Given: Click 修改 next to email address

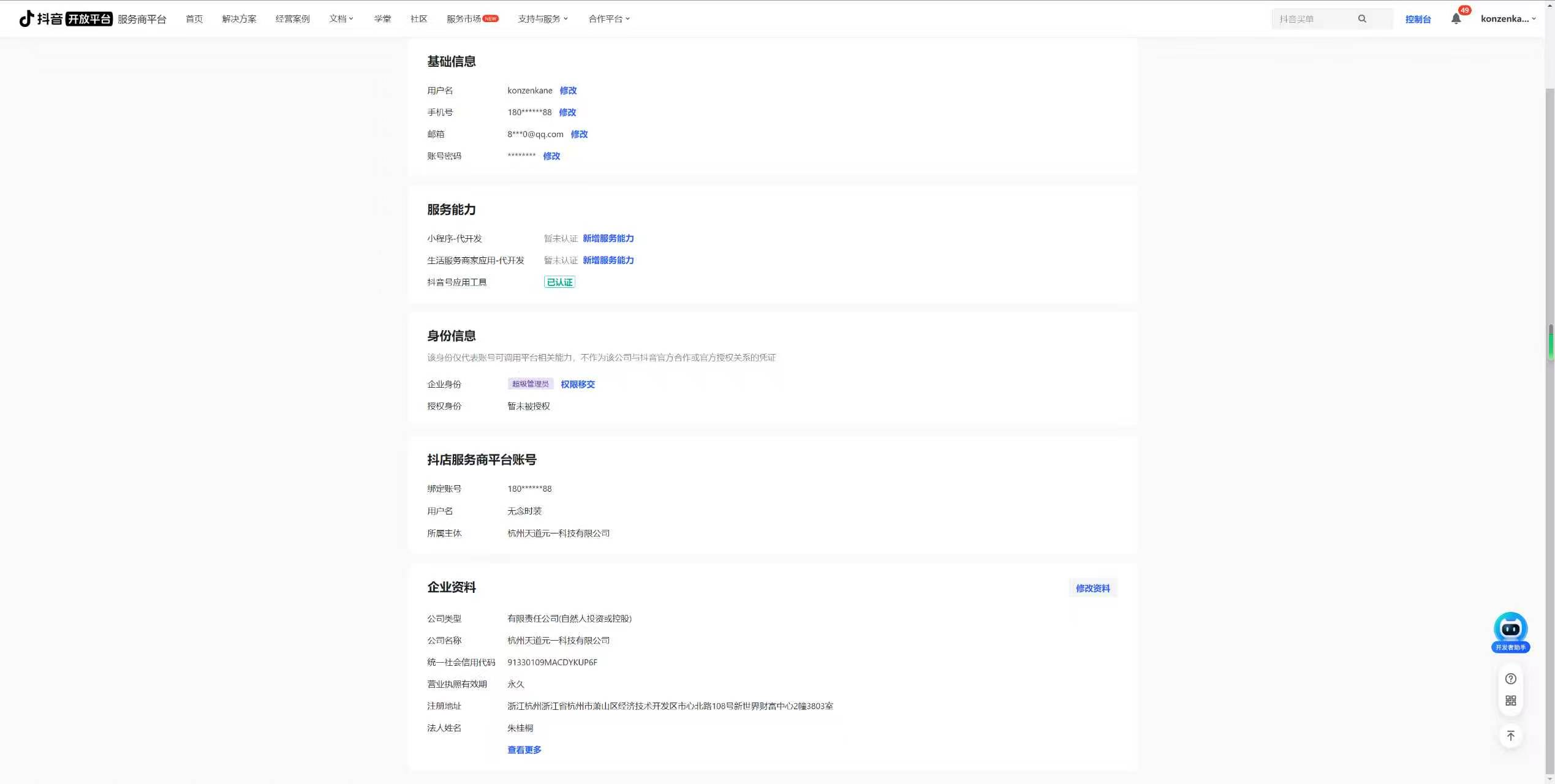Looking at the screenshot, I should [x=579, y=134].
